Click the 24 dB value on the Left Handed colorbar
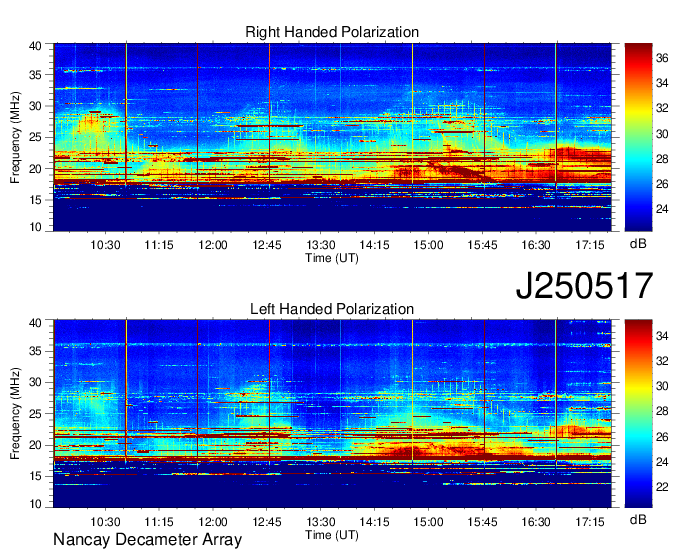Viewport: 680px width, 552px height. coord(662,462)
